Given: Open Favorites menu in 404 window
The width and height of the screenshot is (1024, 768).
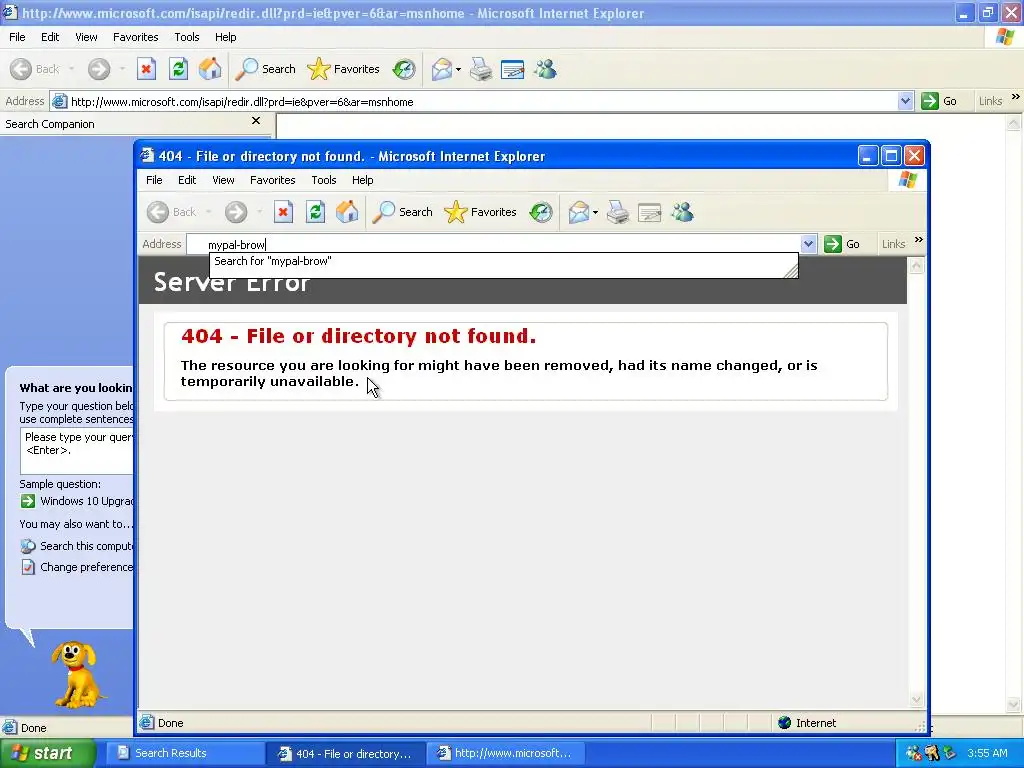Looking at the screenshot, I should coord(272,180).
